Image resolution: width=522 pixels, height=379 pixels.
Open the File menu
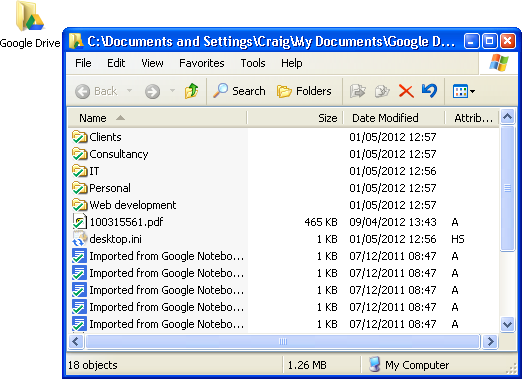(x=83, y=63)
